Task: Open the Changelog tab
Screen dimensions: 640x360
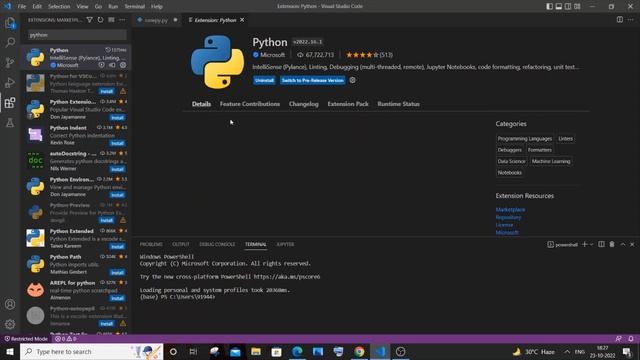Action: [304, 104]
